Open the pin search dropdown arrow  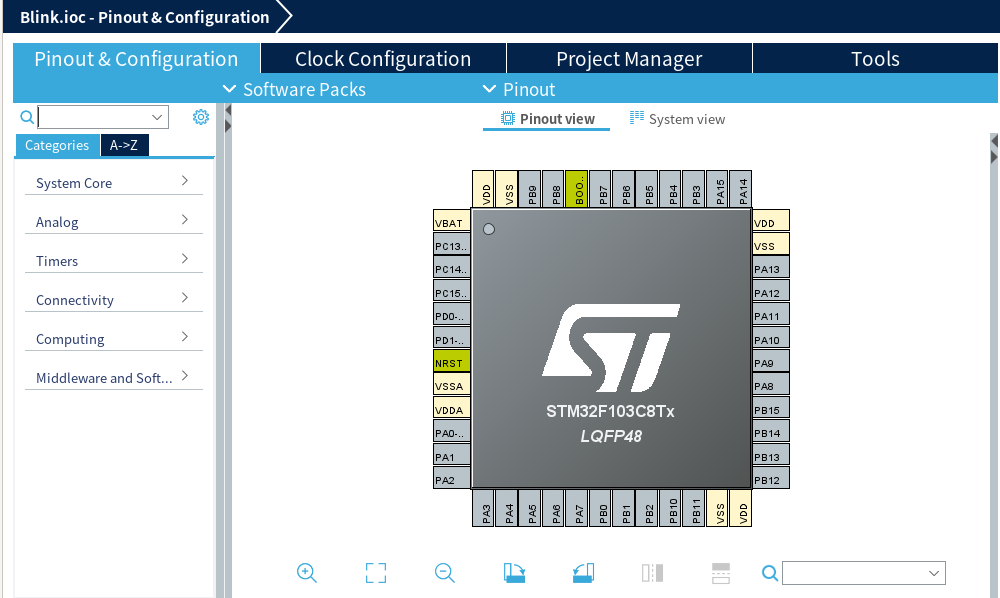click(x=934, y=573)
